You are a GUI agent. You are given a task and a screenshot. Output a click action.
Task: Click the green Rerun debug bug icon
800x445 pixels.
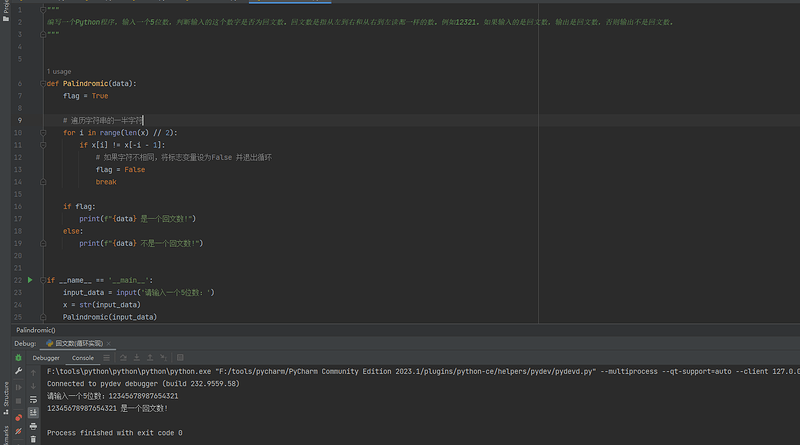pyautogui.click(x=18, y=358)
